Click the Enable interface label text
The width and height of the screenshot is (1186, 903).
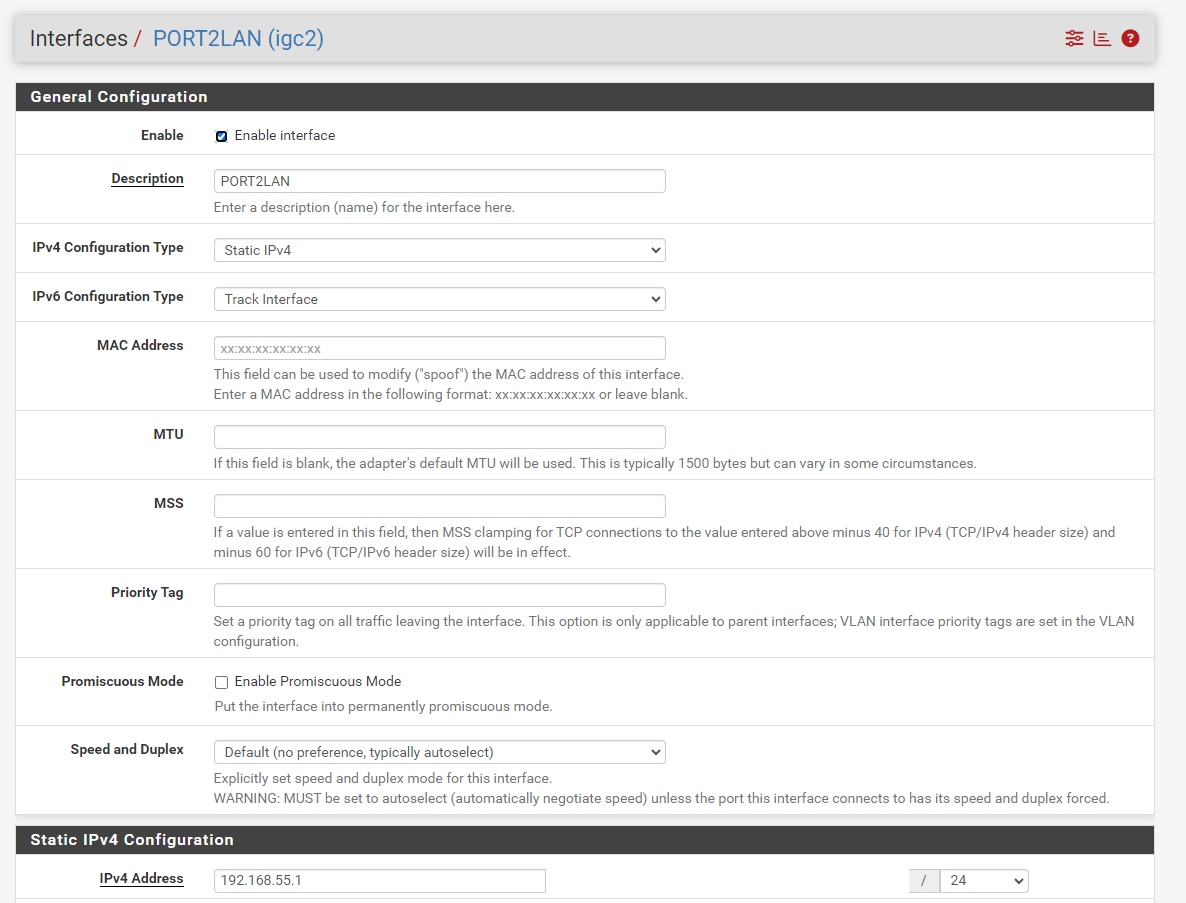pyautogui.click(x=284, y=135)
